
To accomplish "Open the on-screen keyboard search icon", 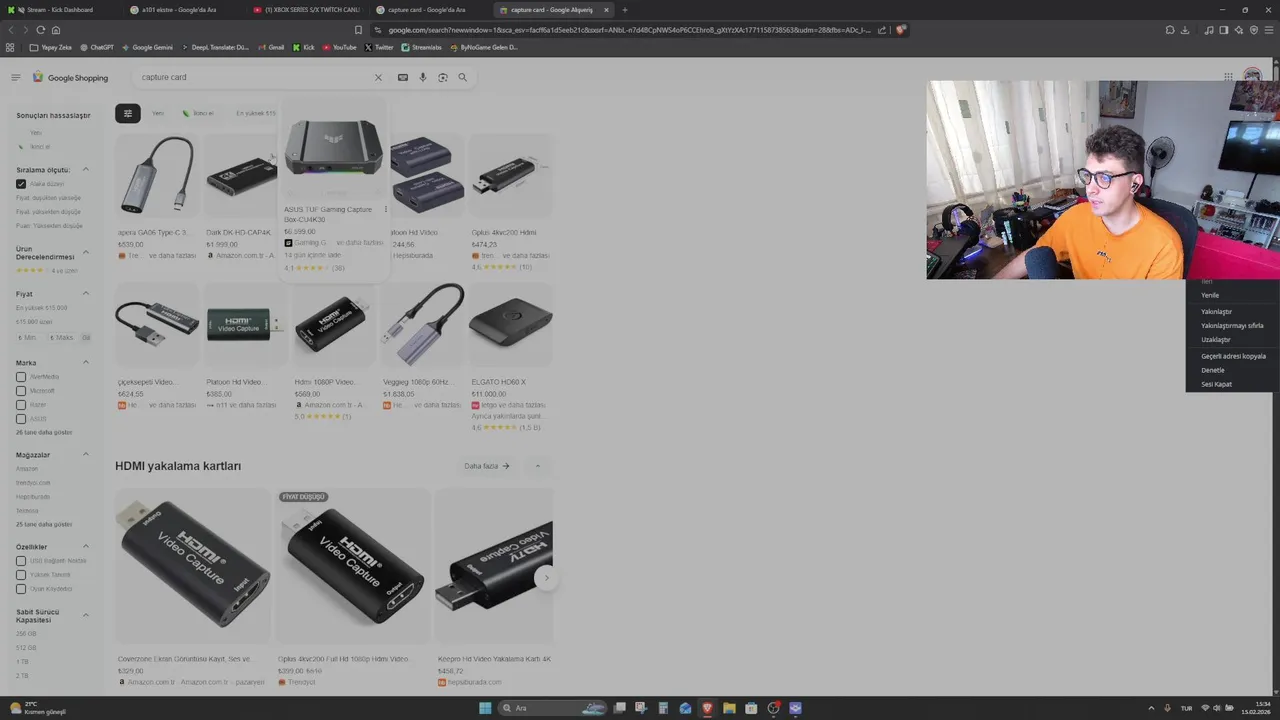I will pyautogui.click(x=403, y=77).
